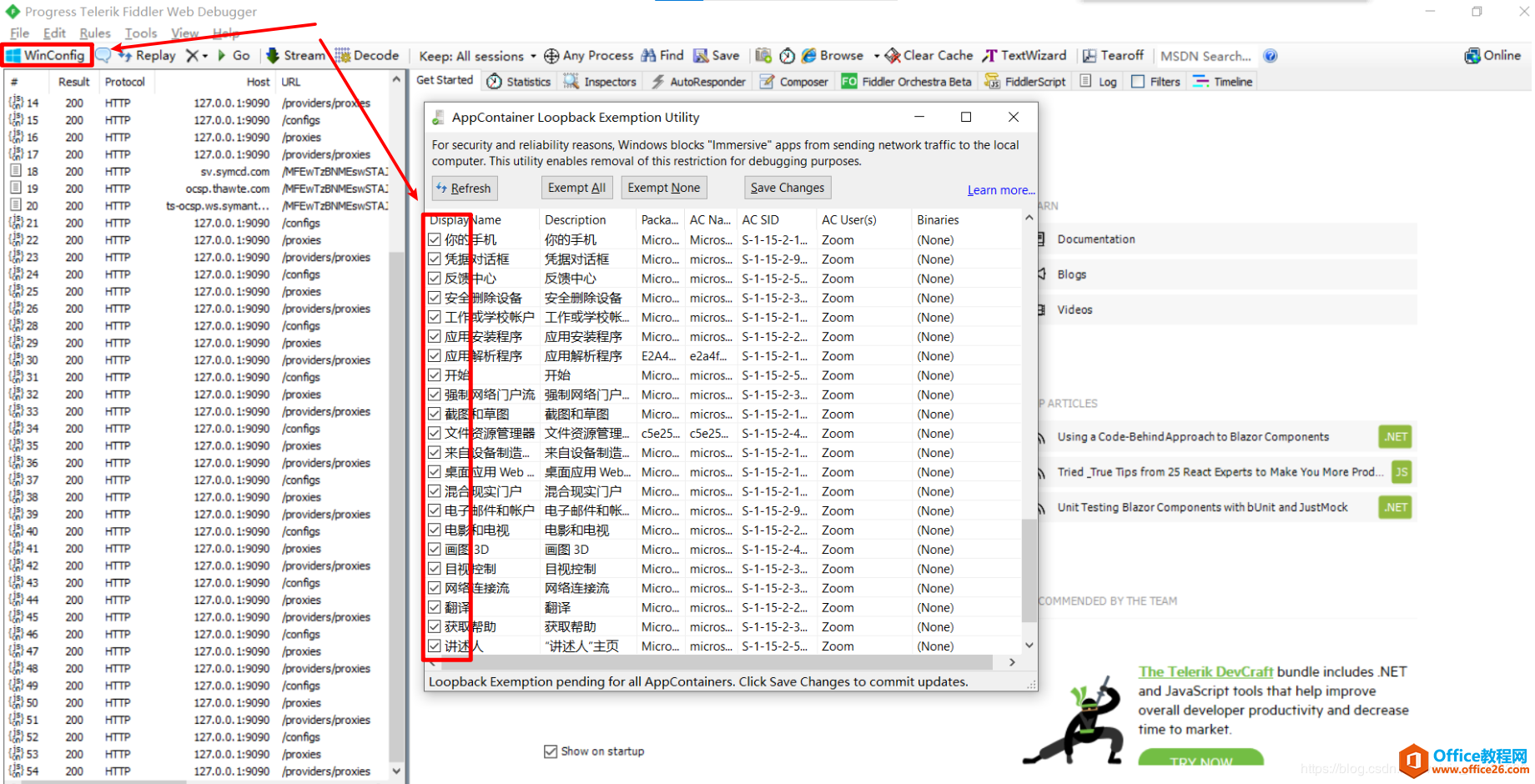Image resolution: width=1535 pixels, height=784 pixels.
Task: Select Any Process target filter
Action: pyautogui.click(x=589, y=55)
